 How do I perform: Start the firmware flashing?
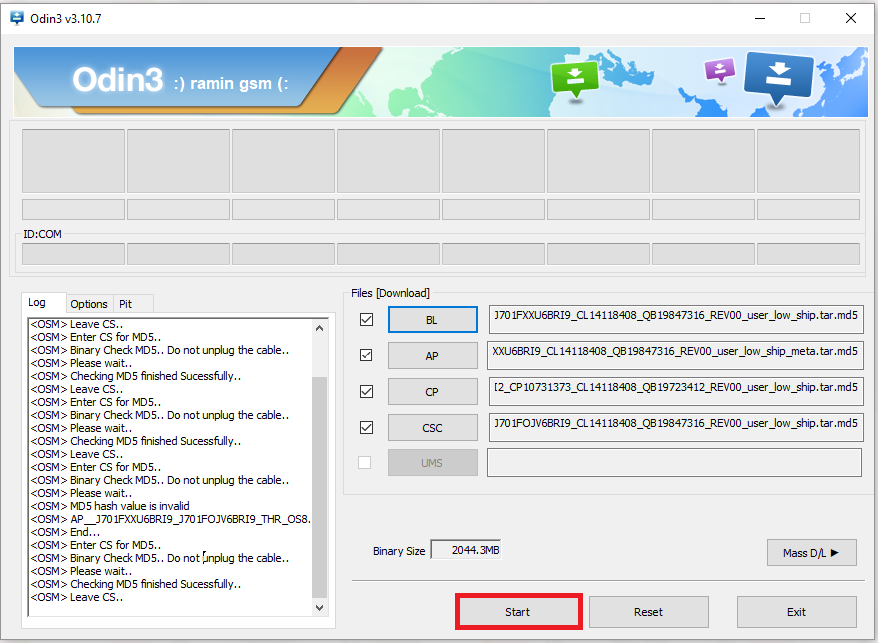click(518, 612)
